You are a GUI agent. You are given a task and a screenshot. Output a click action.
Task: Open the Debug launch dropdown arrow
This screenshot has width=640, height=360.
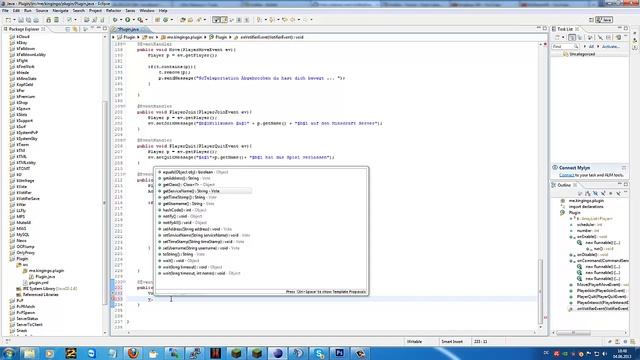pos(121,20)
